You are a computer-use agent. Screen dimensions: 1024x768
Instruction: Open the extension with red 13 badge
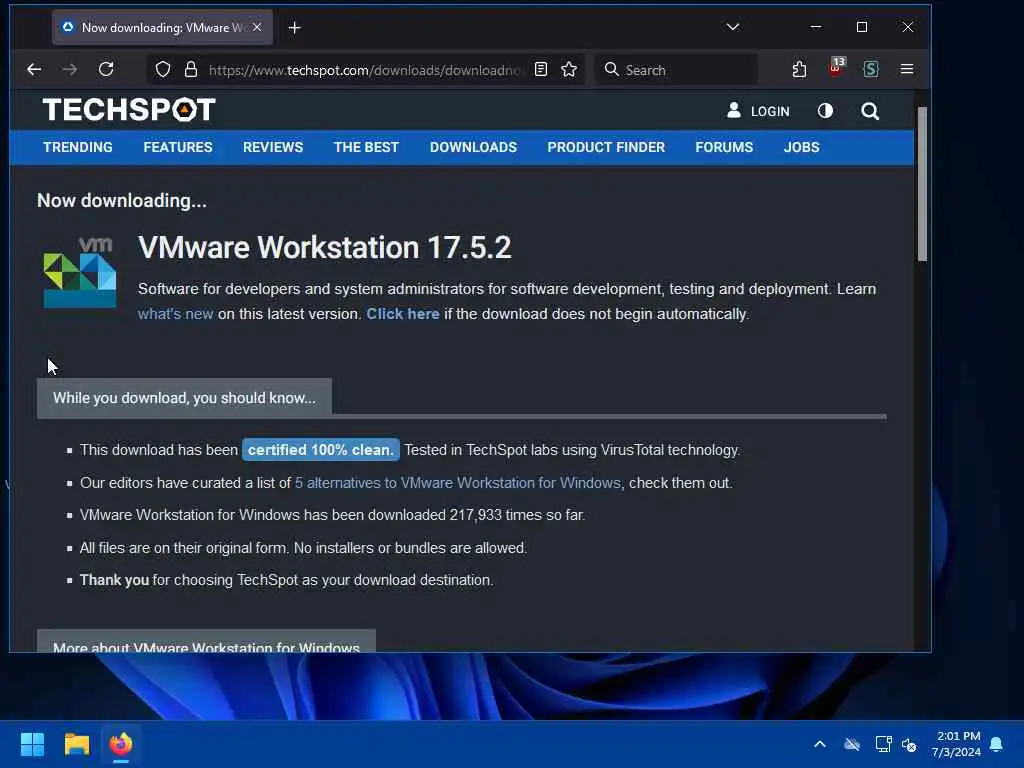point(836,68)
